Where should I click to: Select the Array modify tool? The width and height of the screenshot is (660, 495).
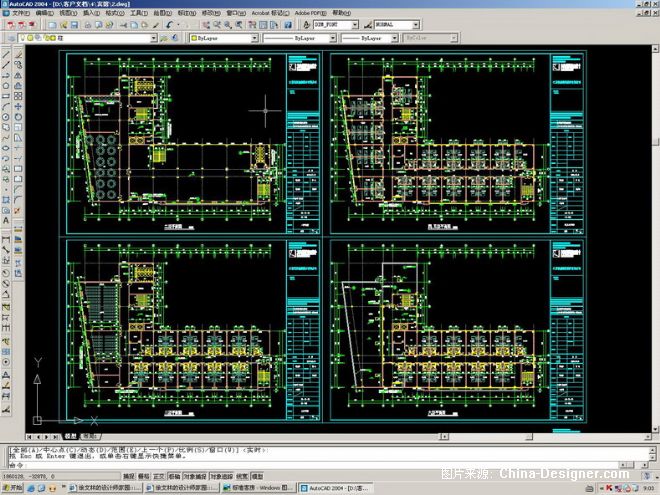point(18,96)
